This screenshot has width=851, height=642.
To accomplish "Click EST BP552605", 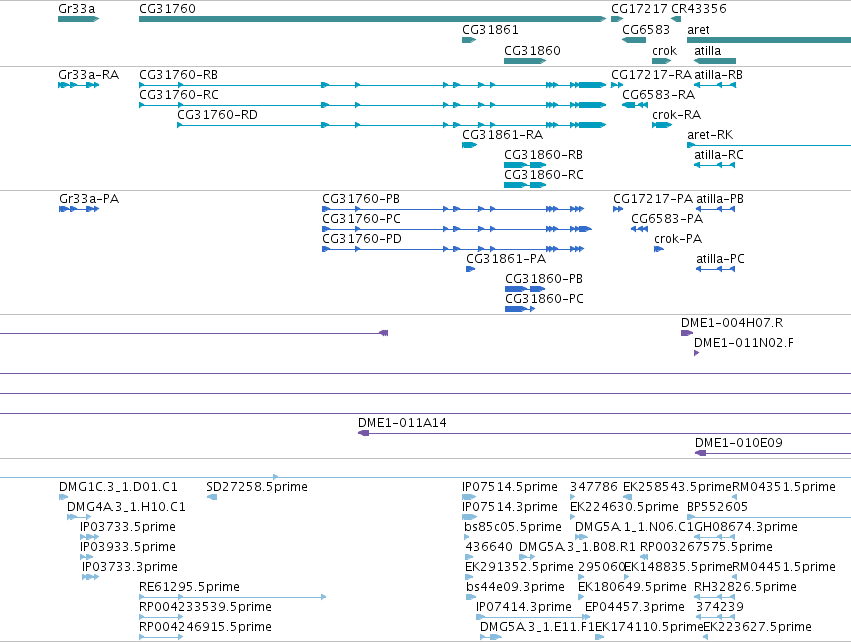I will (x=717, y=507).
